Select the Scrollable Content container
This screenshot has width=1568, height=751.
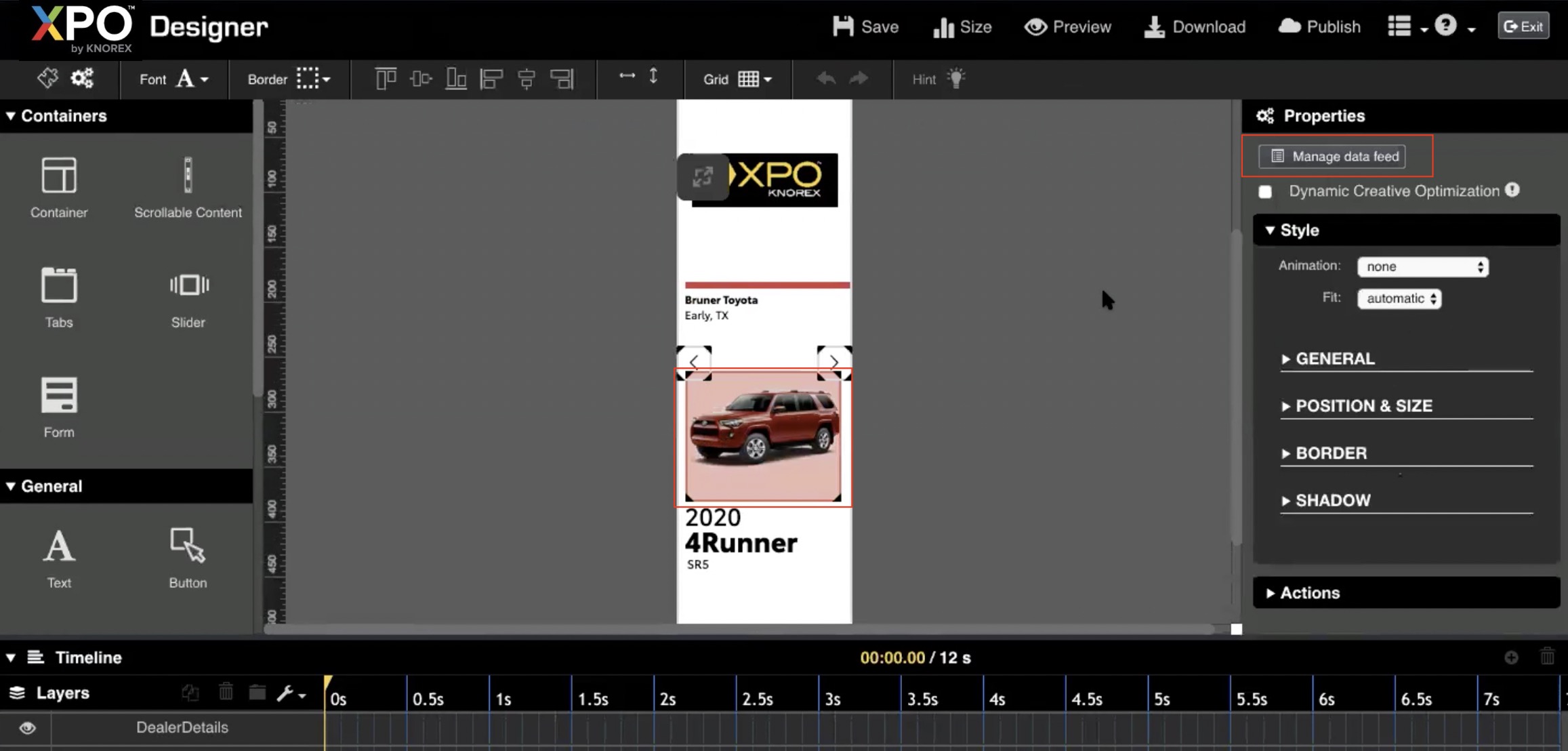(x=188, y=176)
